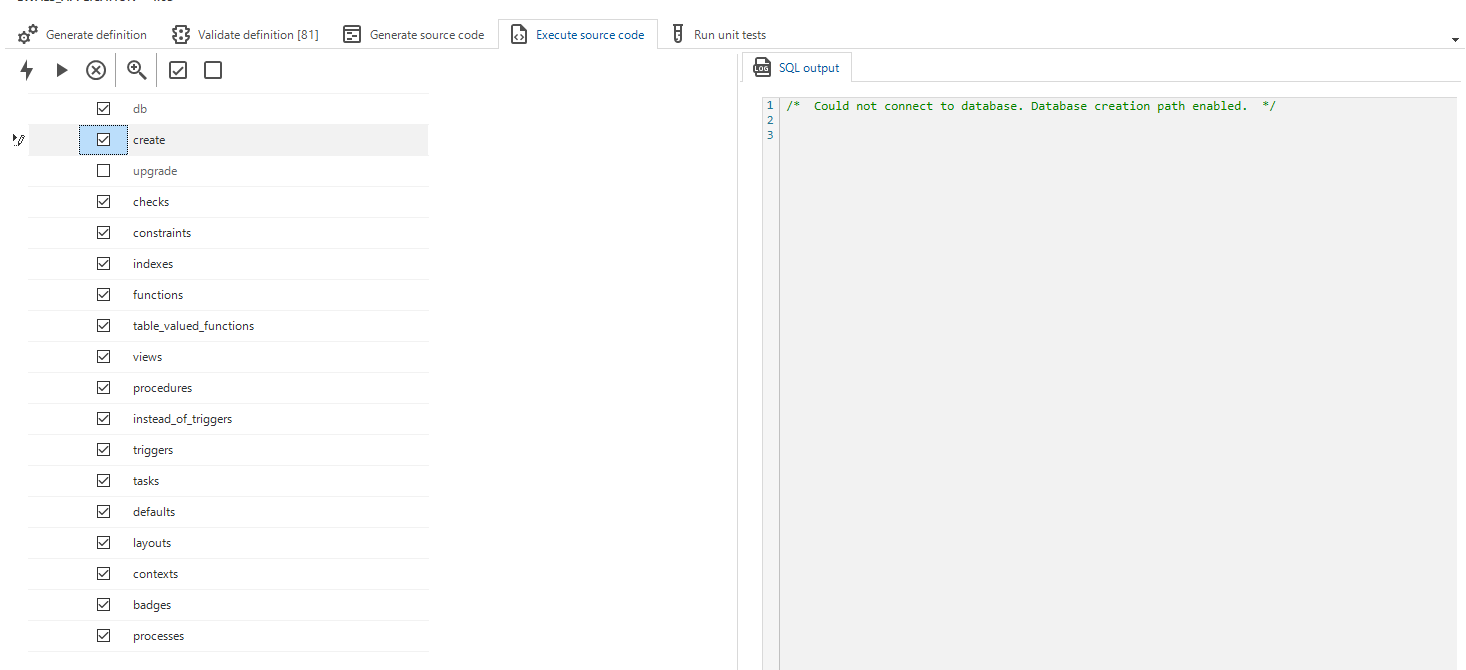Screen dimensions: 1466x670
Task: Select the 'tasks' row label
Action: 146,481
